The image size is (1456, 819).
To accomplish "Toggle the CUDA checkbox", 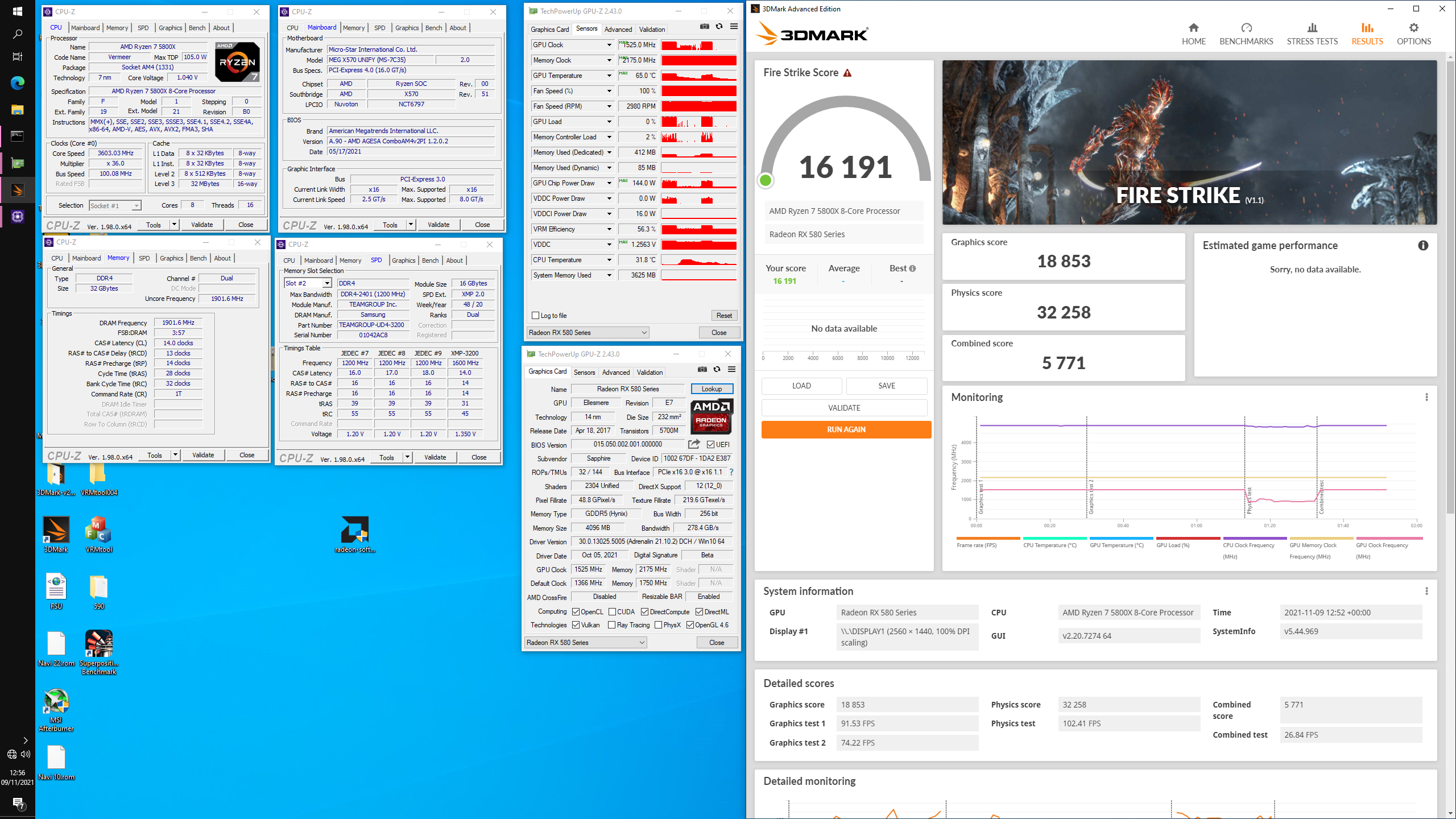I will pyautogui.click(x=612, y=612).
